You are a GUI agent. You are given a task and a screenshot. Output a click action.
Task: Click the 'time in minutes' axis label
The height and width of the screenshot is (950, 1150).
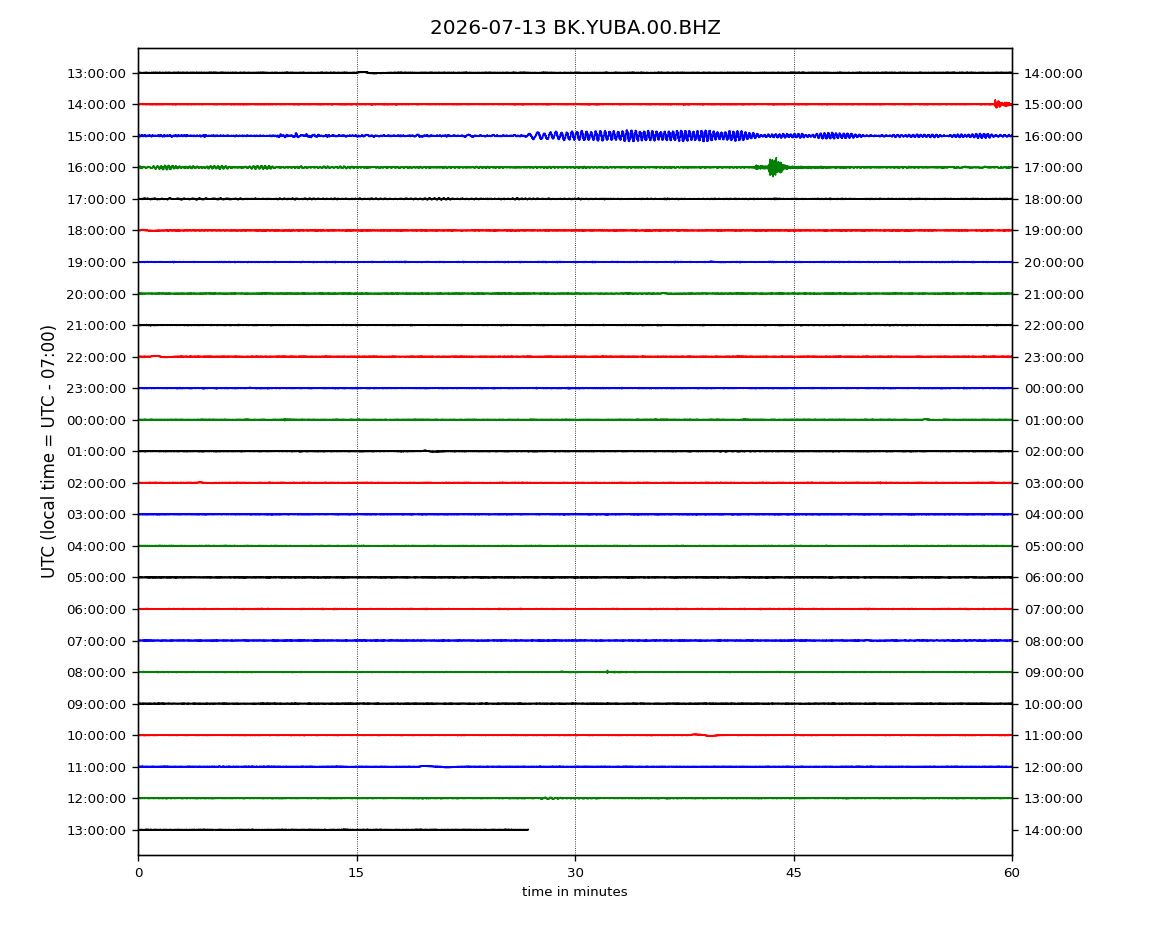574,892
